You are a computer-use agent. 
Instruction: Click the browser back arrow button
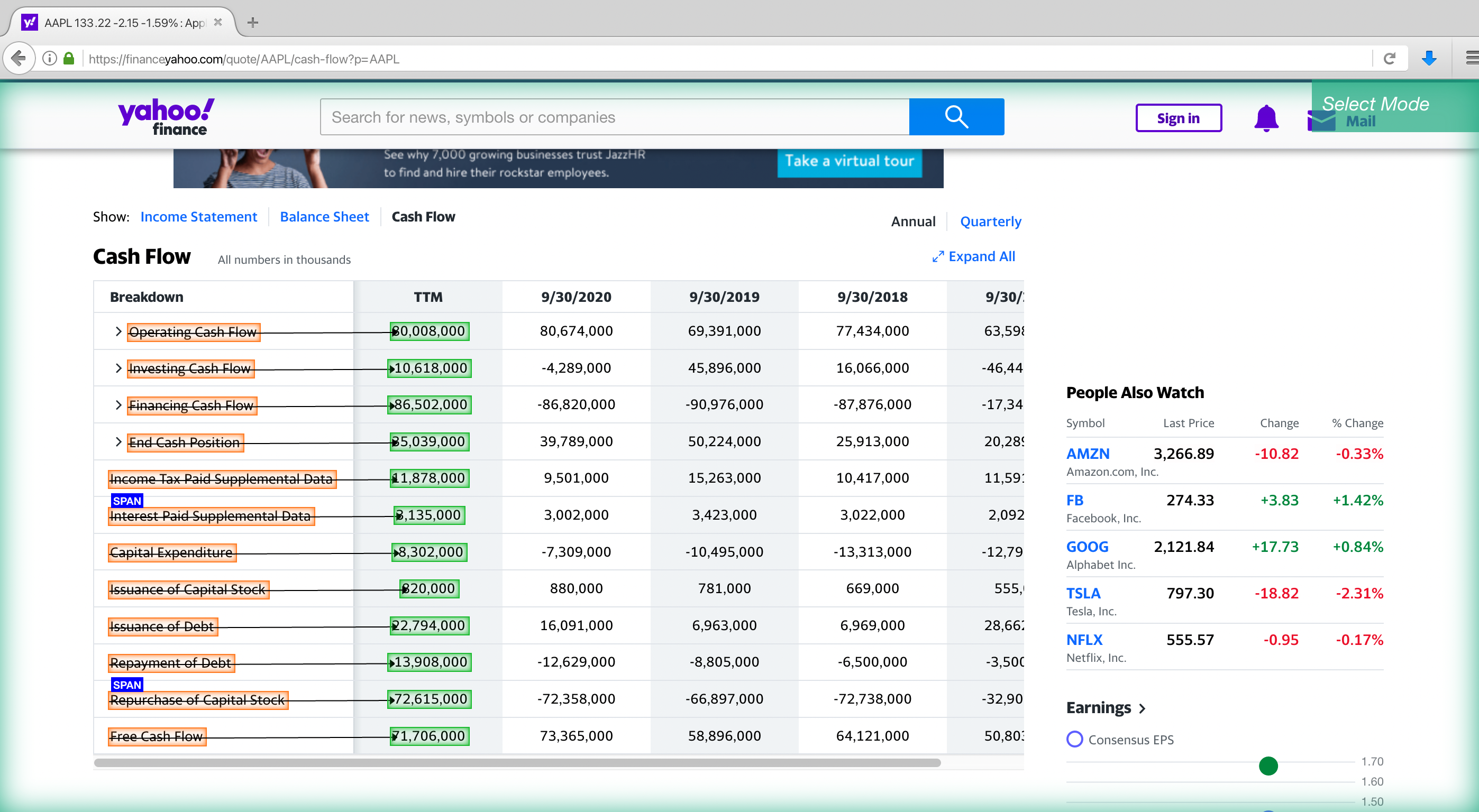click(19, 59)
